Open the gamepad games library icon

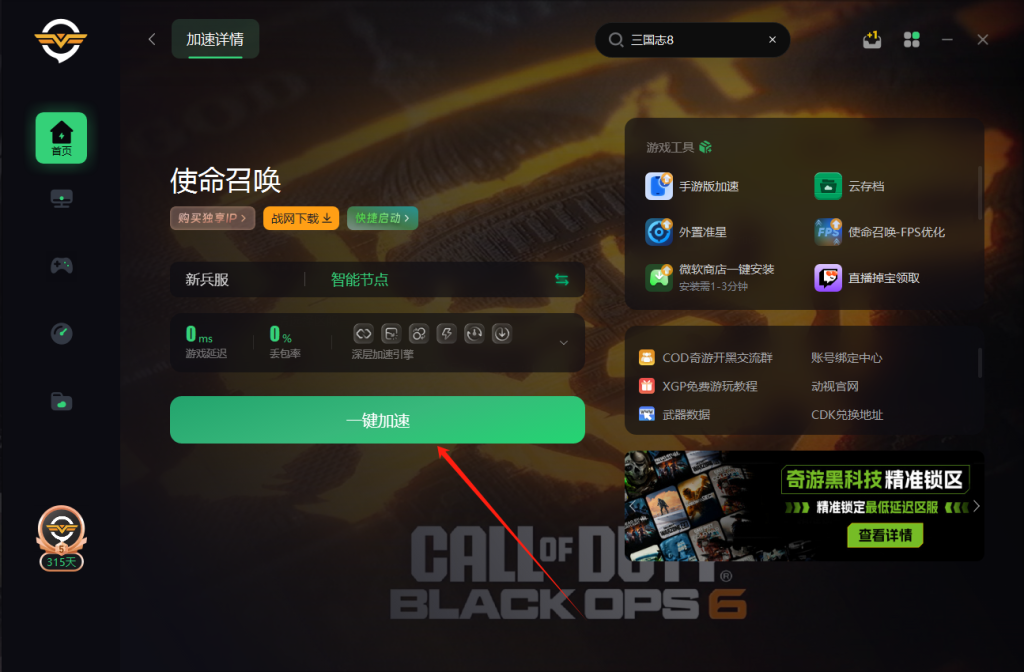click(x=61, y=265)
